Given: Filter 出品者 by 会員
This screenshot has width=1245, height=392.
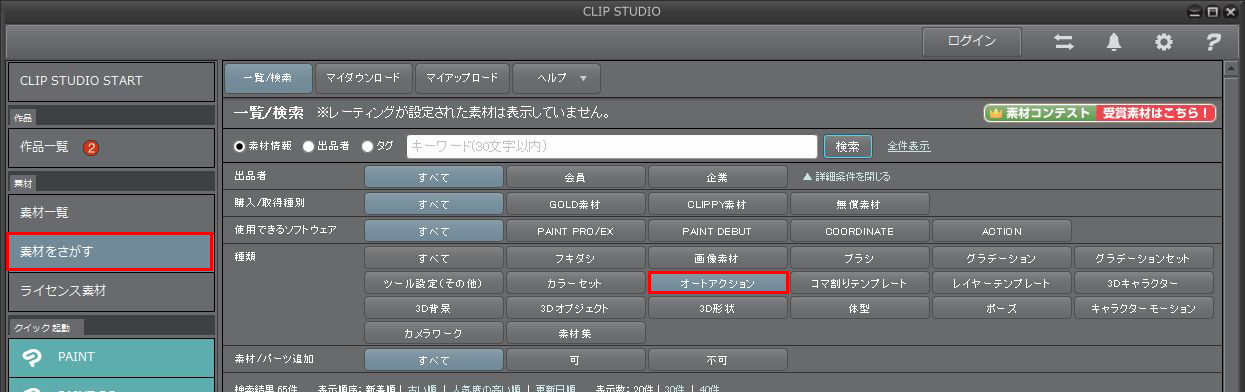Looking at the screenshot, I should click(x=575, y=177).
